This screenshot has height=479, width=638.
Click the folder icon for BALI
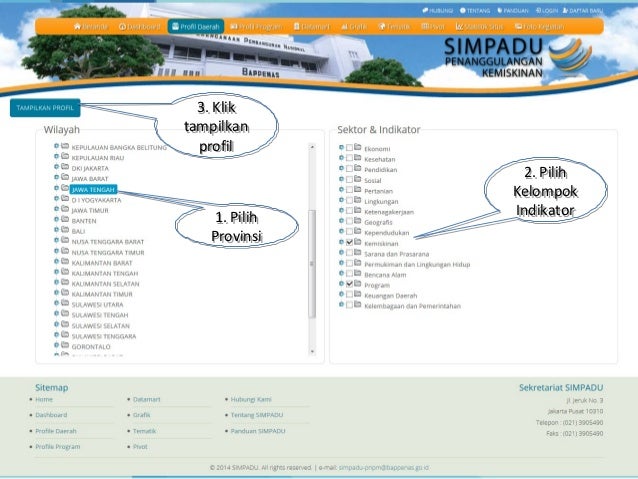(65, 230)
